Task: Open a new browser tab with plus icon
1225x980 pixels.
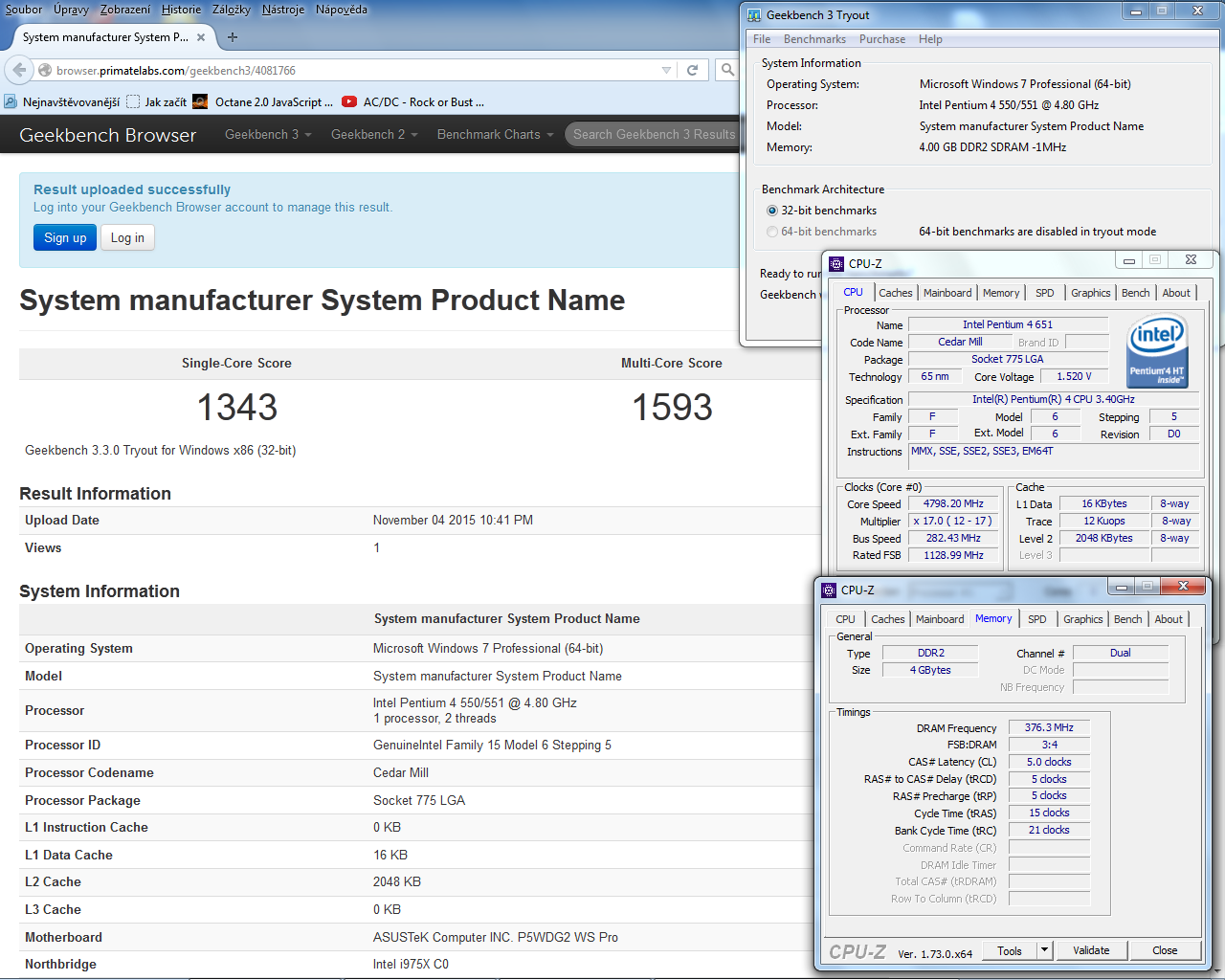Action: [233, 37]
